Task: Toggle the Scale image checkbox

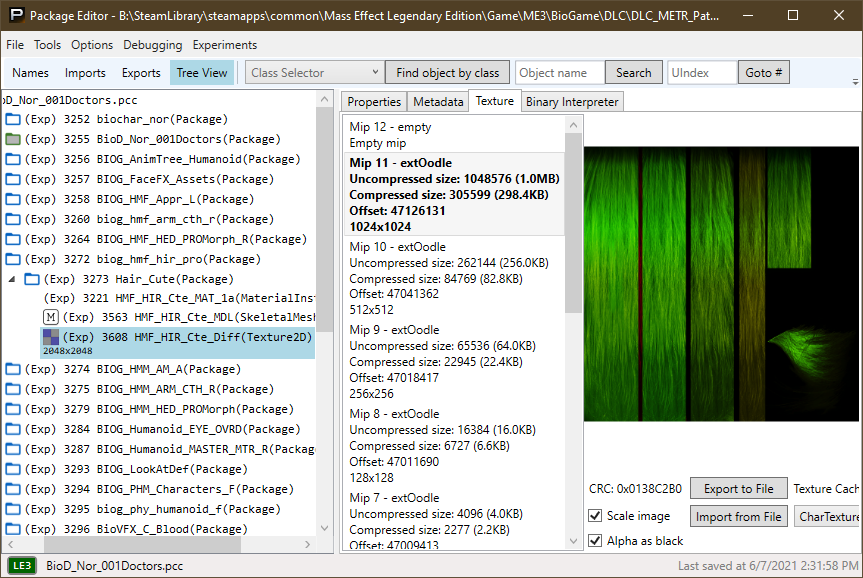Action: tap(596, 516)
